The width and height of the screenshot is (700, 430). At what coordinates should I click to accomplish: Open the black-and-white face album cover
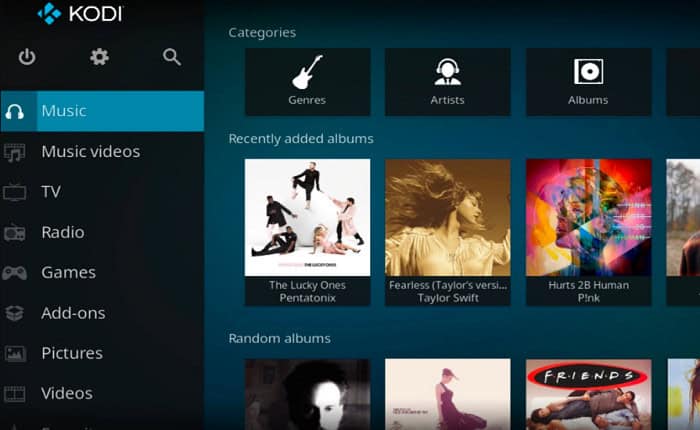[x=307, y=394]
